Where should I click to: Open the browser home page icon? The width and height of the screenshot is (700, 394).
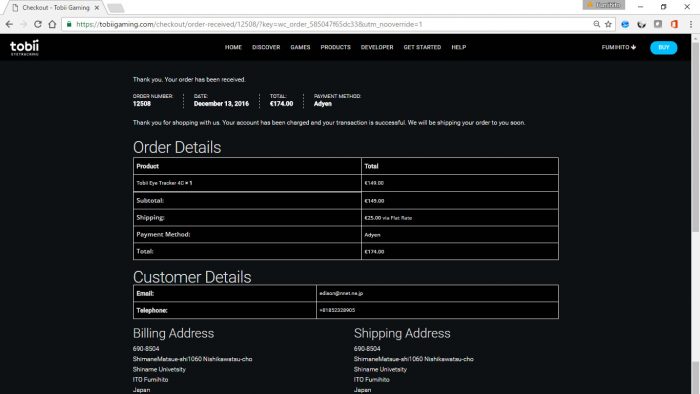(52, 24)
